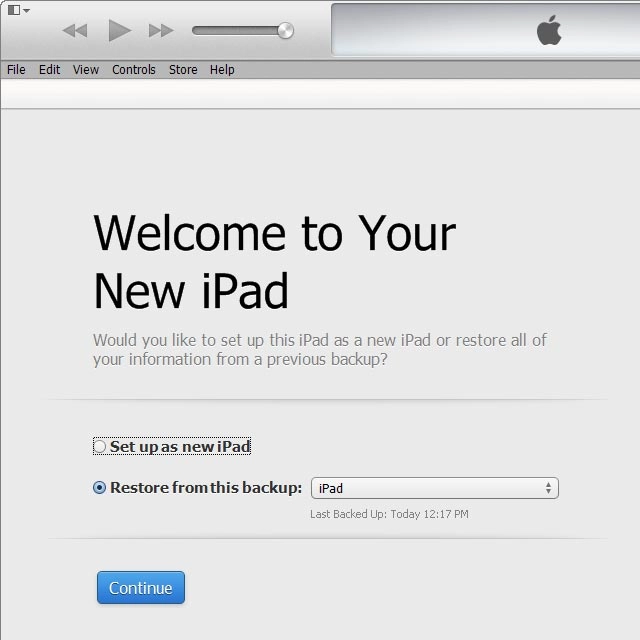Expand the iPad backup selection dropdown
The height and width of the screenshot is (640, 640).
(435, 488)
